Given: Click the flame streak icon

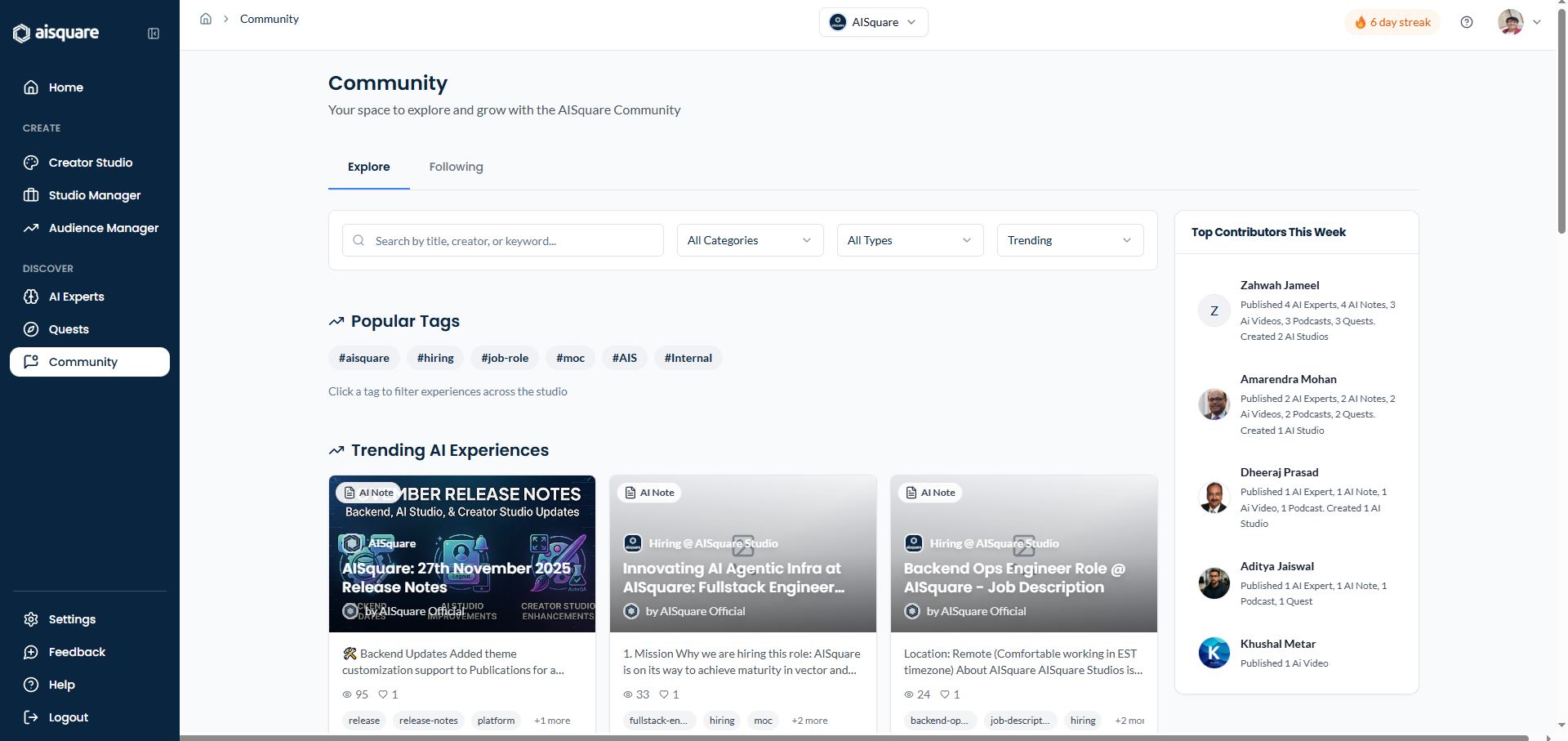Looking at the screenshot, I should [1361, 22].
